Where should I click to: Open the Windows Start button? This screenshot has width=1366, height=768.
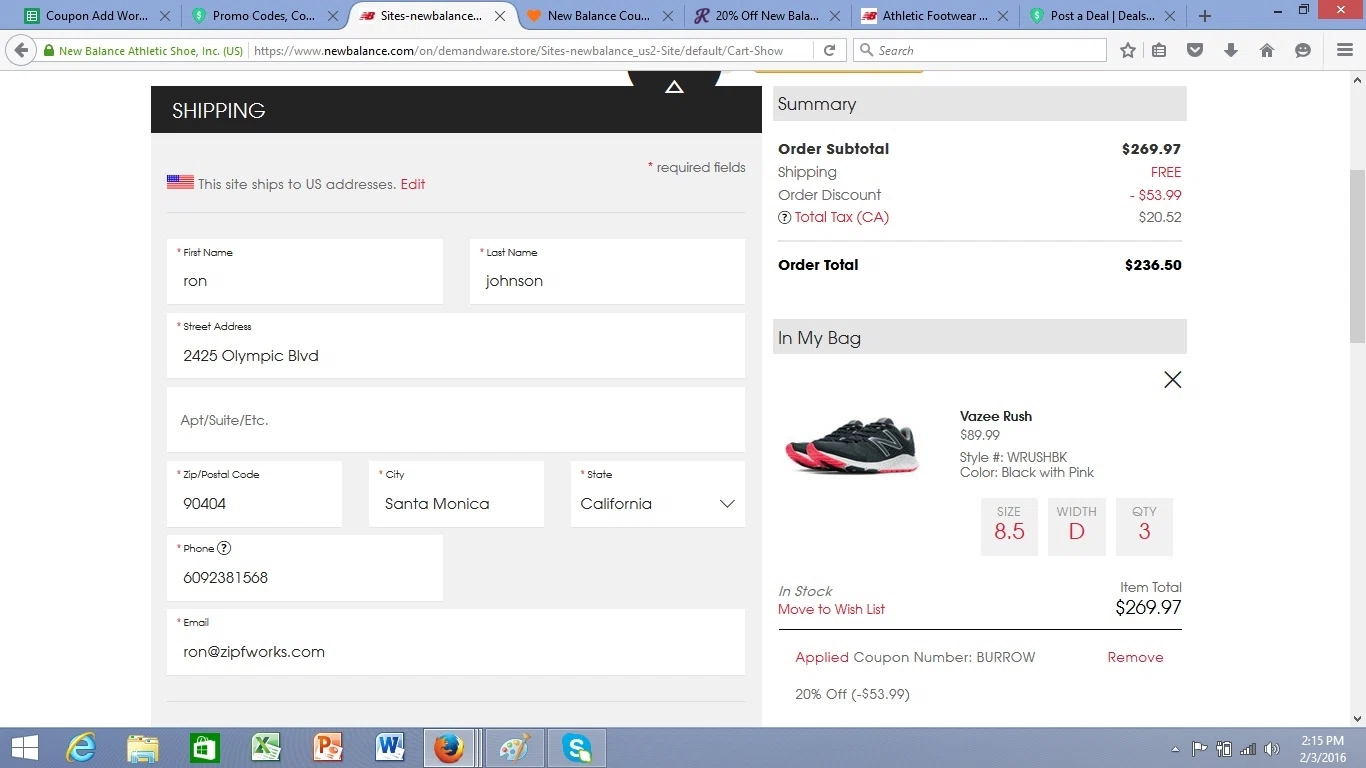click(x=25, y=748)
